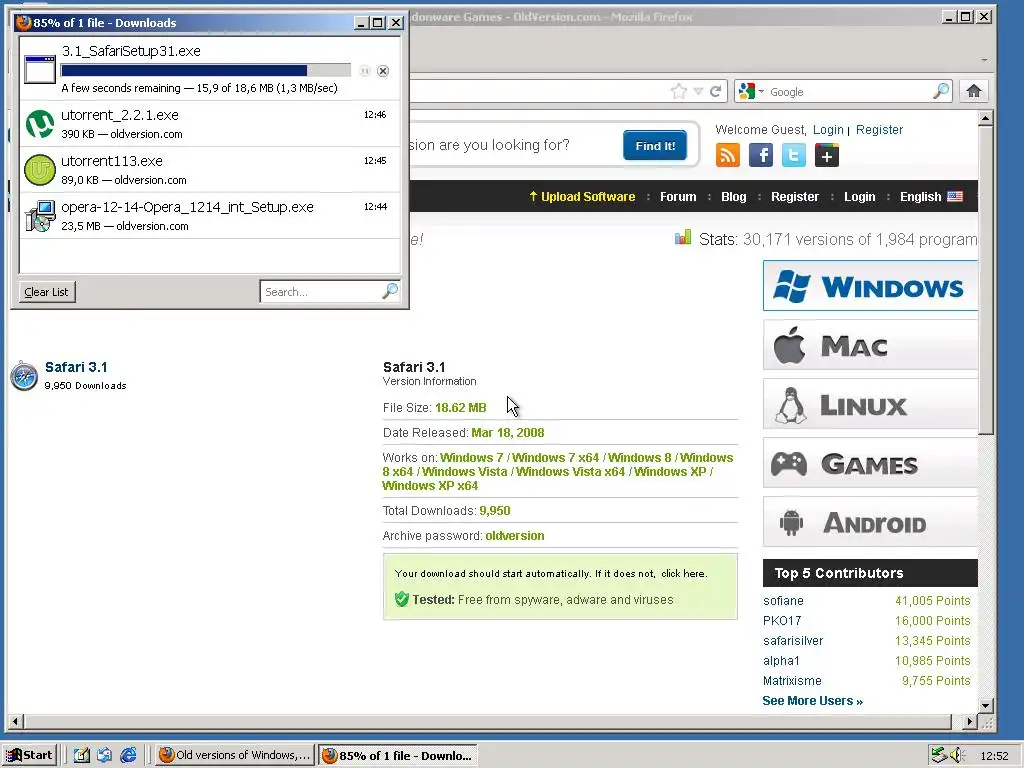Select the 85% of 1 file Downloads taskbar button

tap(398, 756)
